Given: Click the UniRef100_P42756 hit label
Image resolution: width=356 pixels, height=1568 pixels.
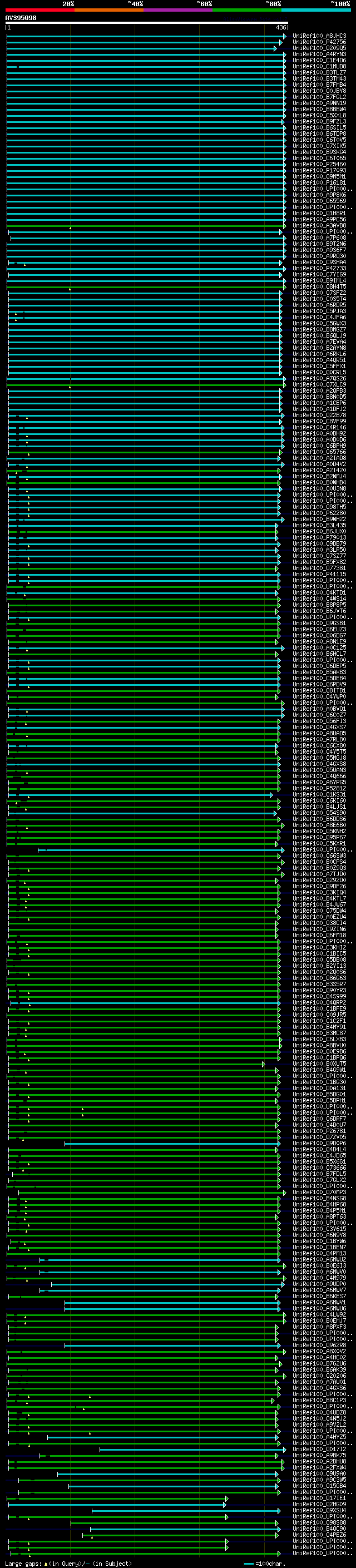Looking at the screenshot, I should coord(319,42).
